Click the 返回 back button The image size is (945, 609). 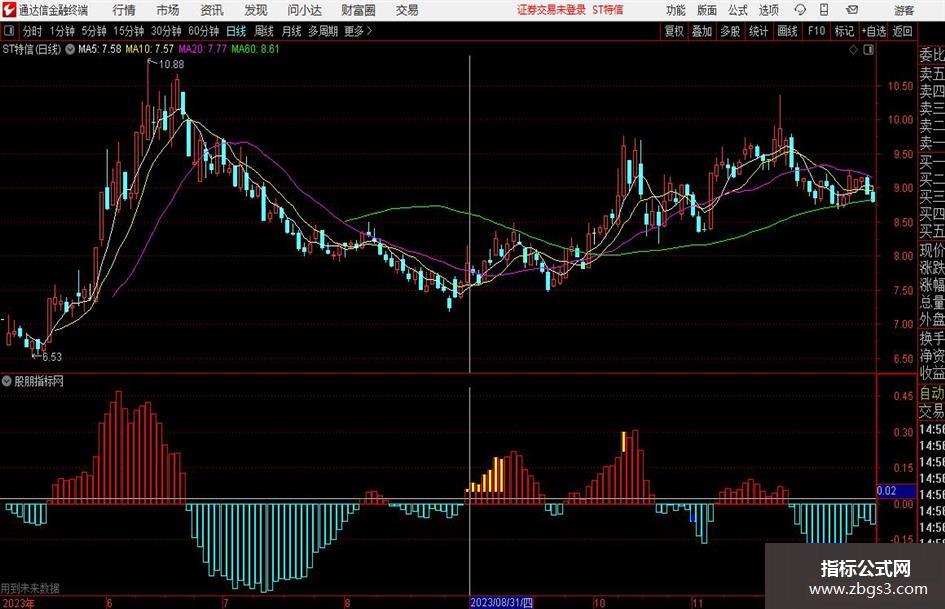coord(902,31)
